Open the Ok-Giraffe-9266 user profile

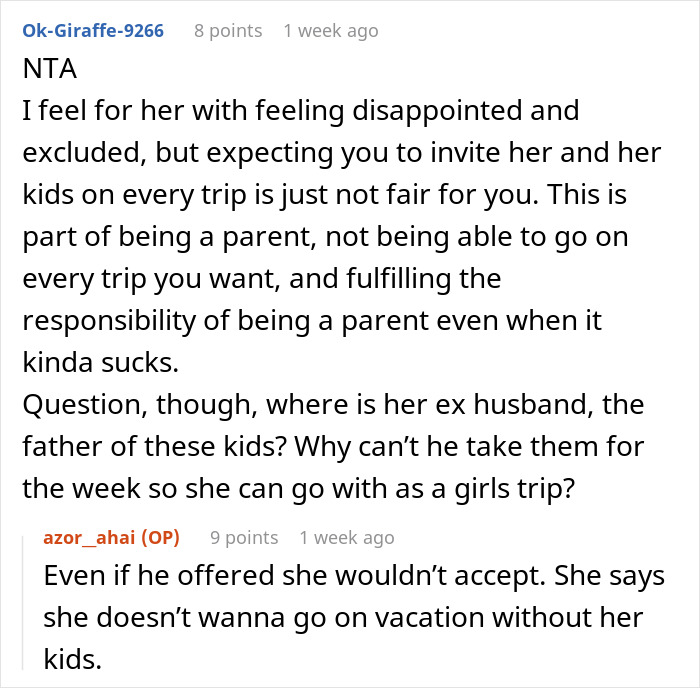pyautogui.click(x=96, y=31)
